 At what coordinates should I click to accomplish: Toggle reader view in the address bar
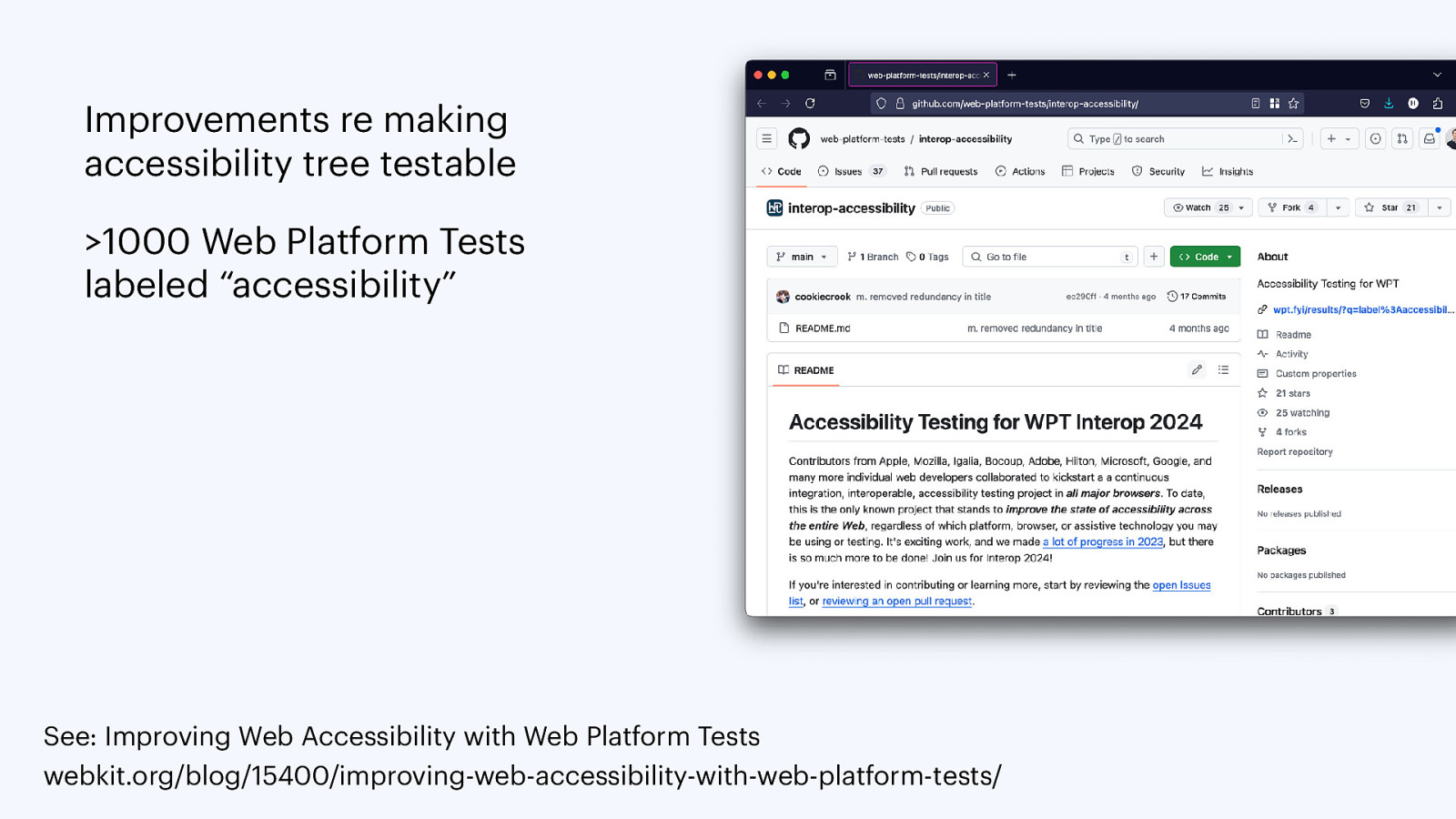click(1256, 104)
